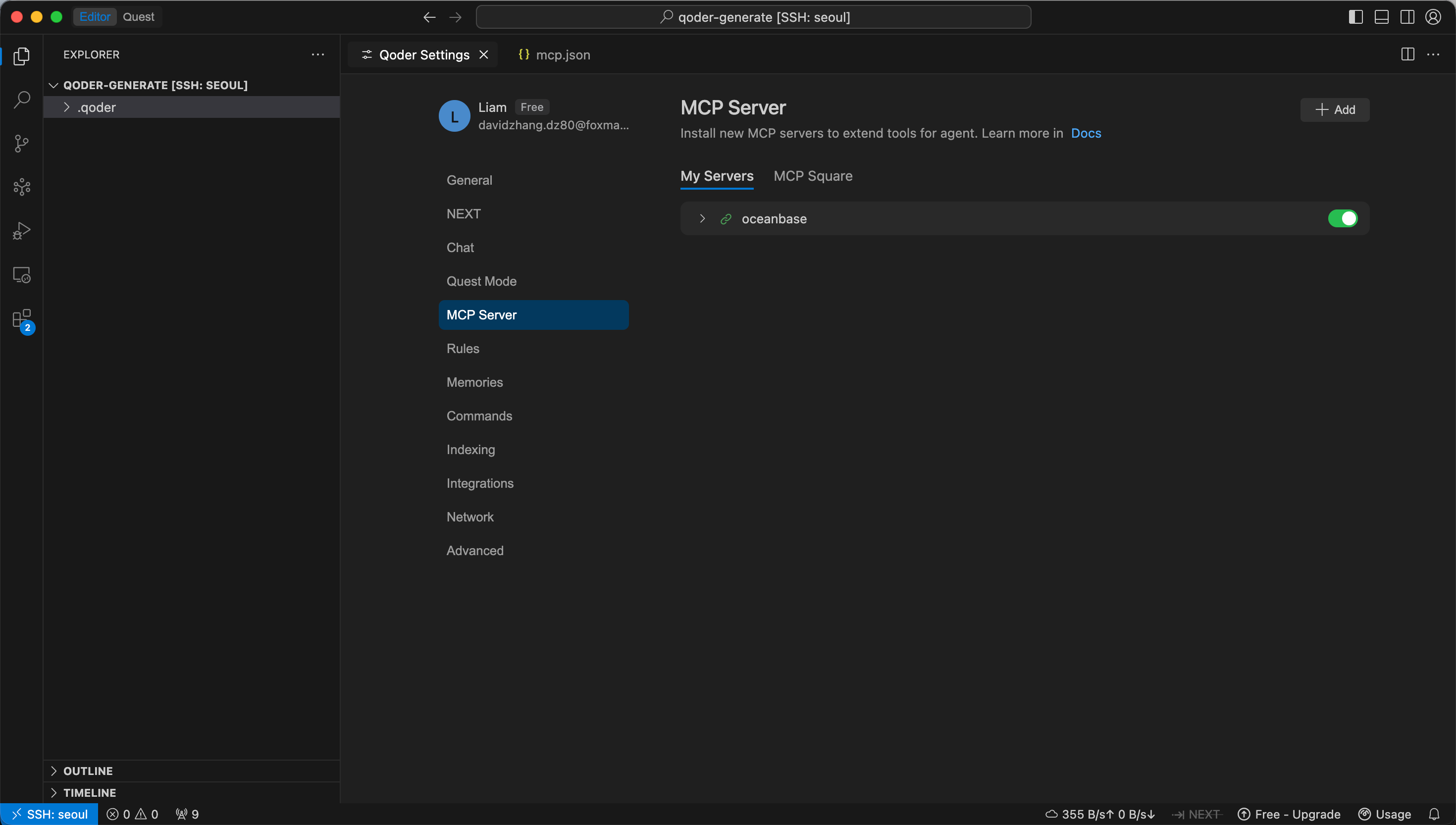Open the Docs link

point(1086,133)
